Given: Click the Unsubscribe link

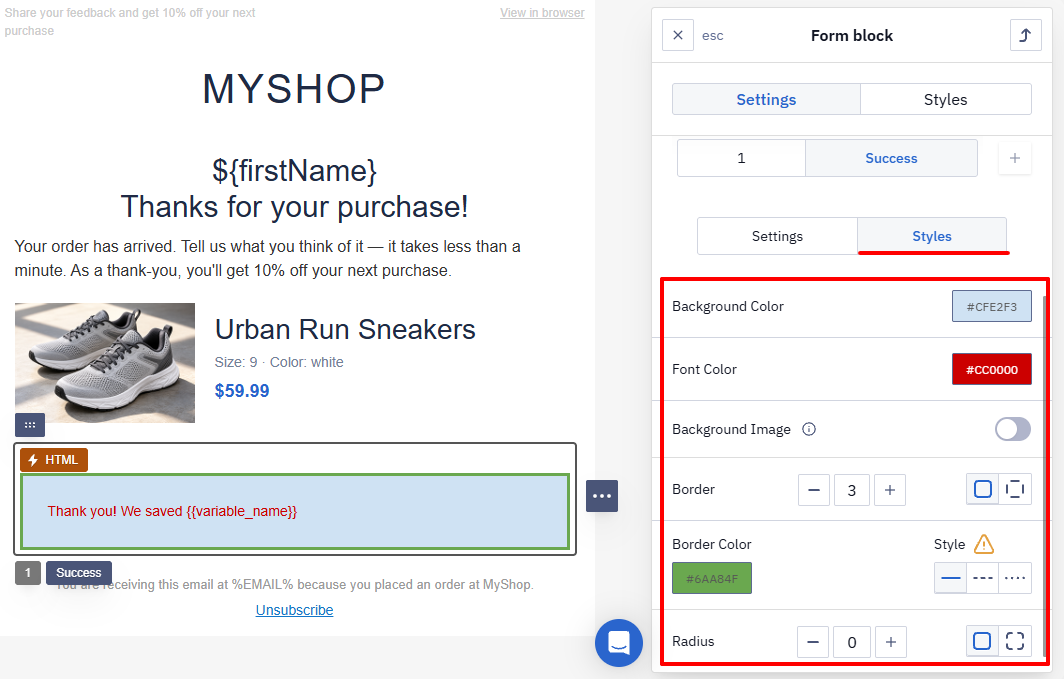Looking at the screenshot, I should click(294, 610).
